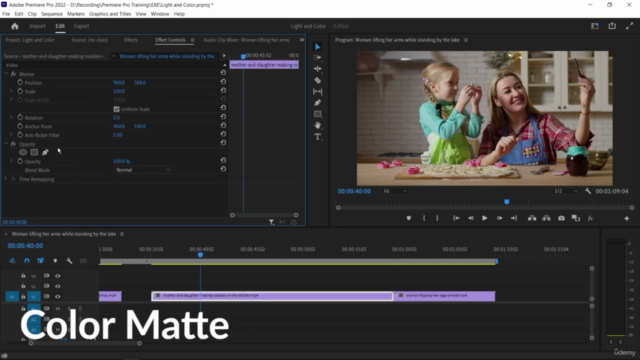This screenshot has width=640, height=360.
Task: Toggle Snap in timeline magnet icon
Action: 27,261
